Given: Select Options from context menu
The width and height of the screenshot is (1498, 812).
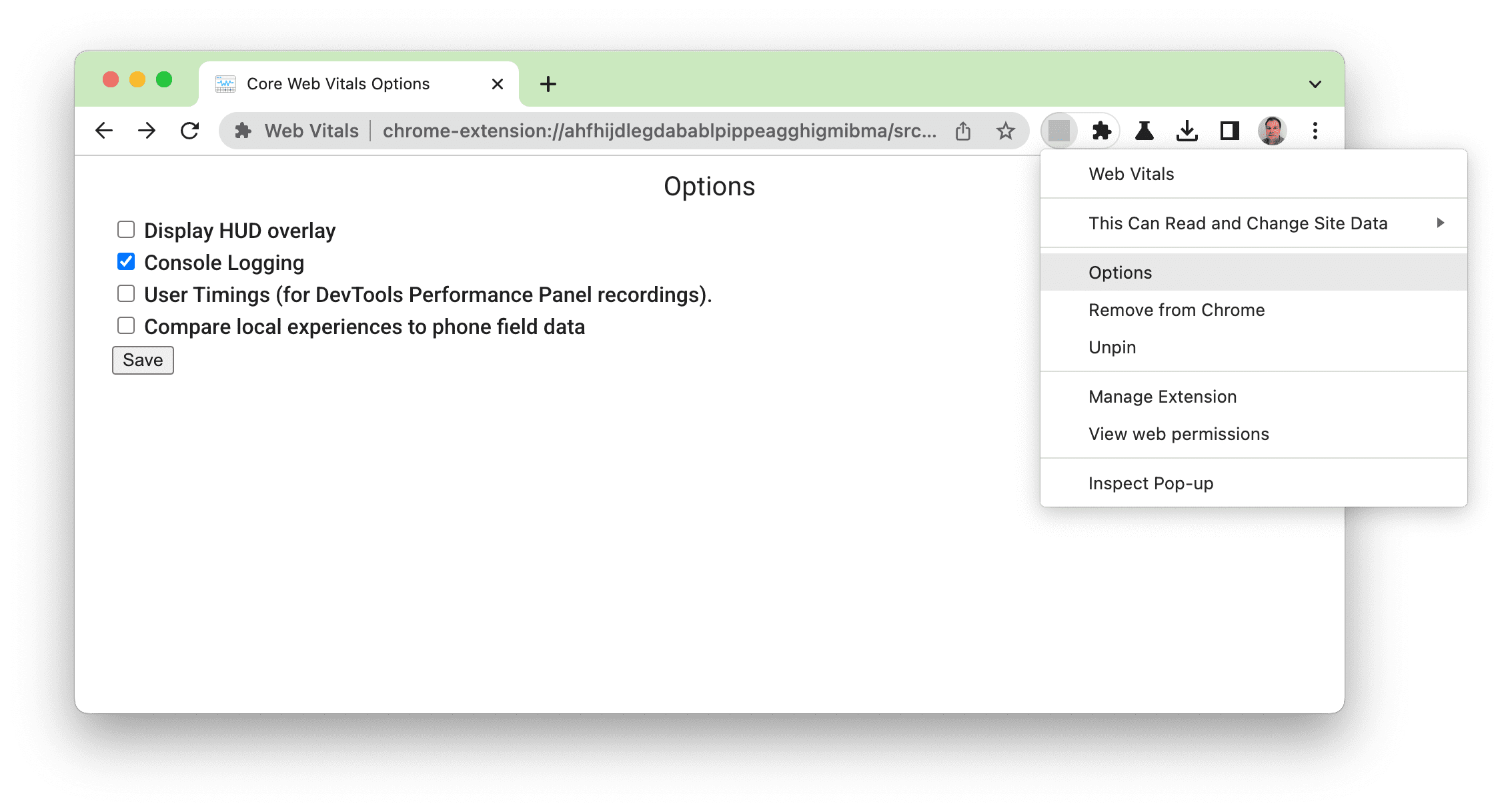Looking at the screenshot, I should click(x=1120, y=271).
